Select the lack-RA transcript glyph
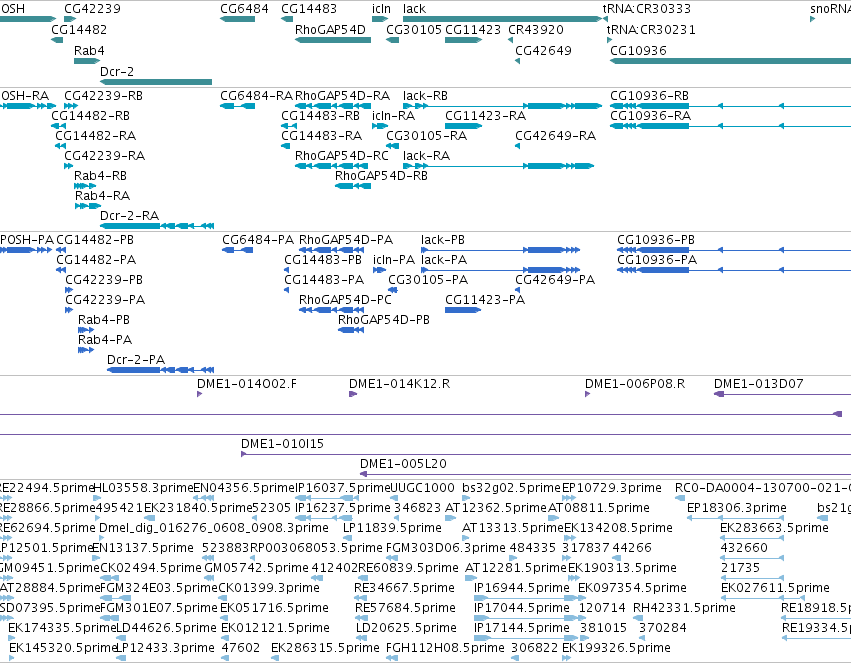Screen dimensions: 851x663 click(x=498, y=166)
